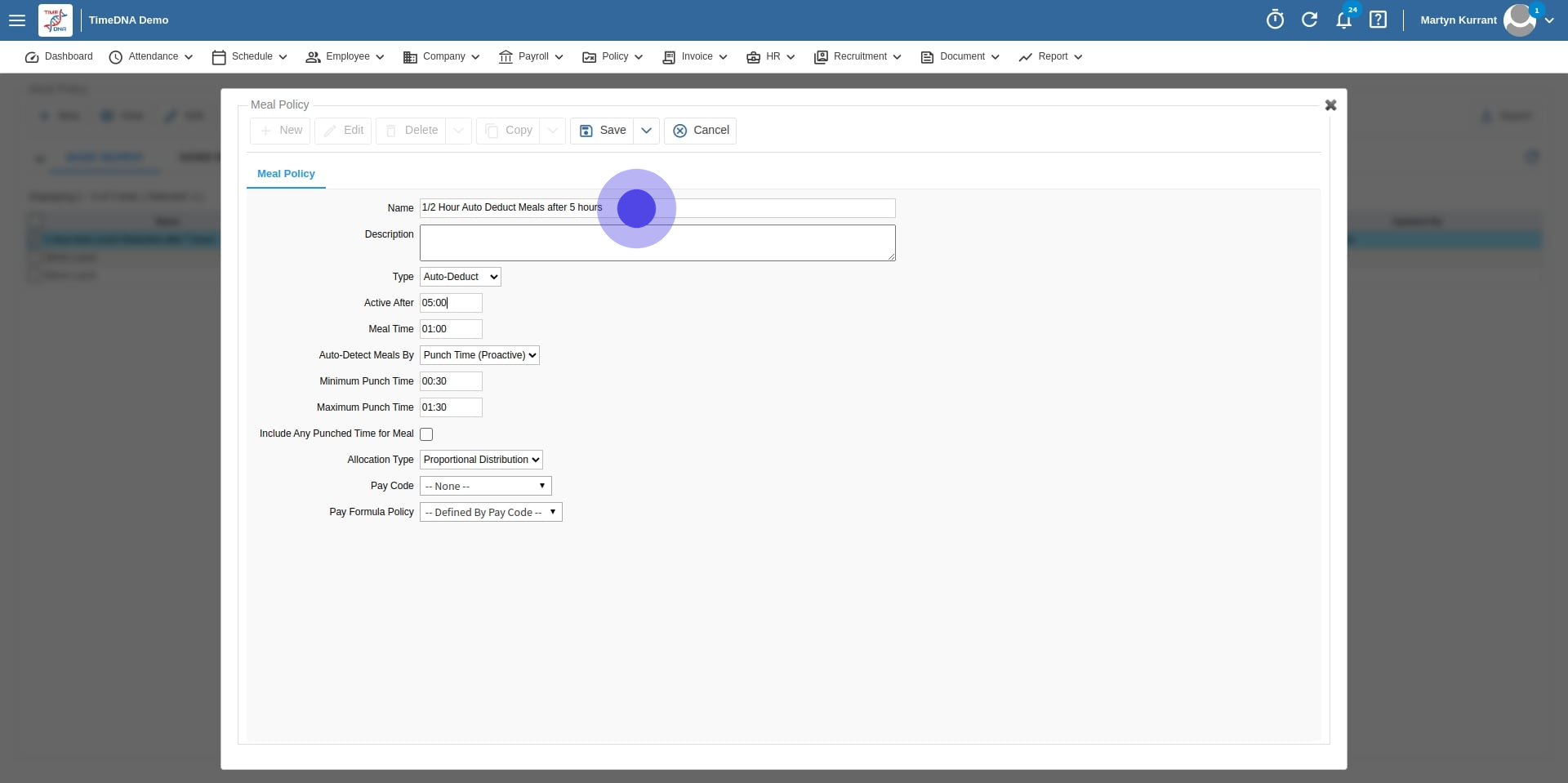Image resolution: width=1568 pixels, height=783 pixels.
Task: Select the Meal Policy tab
Action: pos(286,174)
